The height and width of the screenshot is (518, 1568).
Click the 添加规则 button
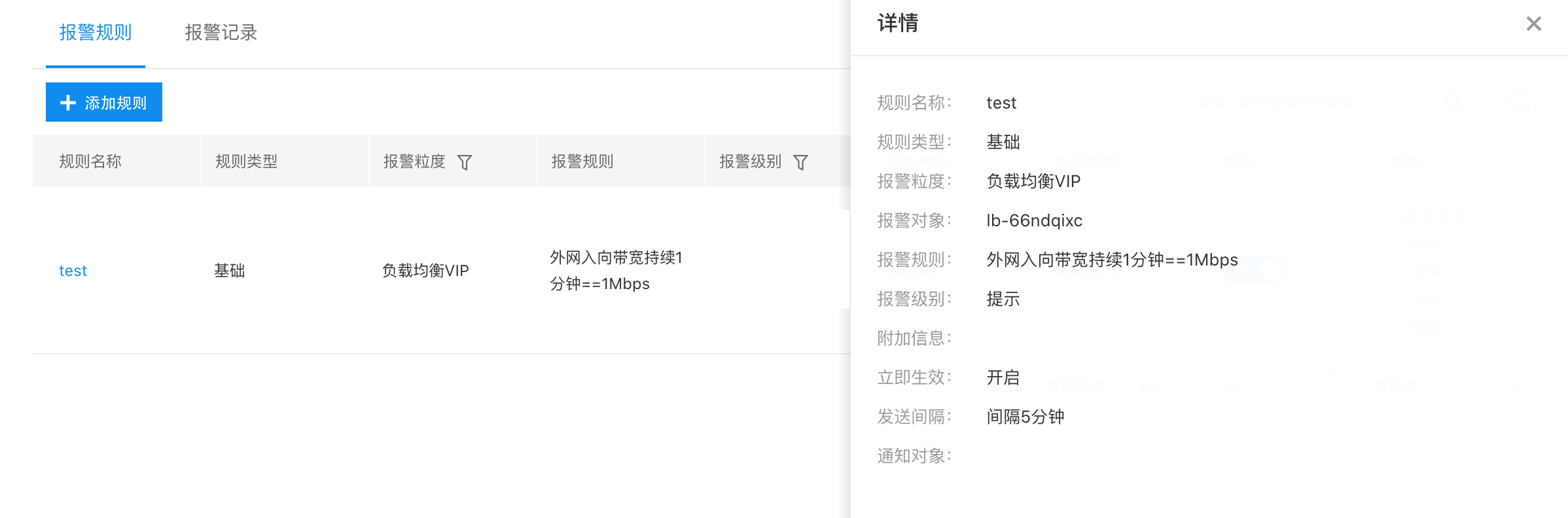click(x=104, y=102)
